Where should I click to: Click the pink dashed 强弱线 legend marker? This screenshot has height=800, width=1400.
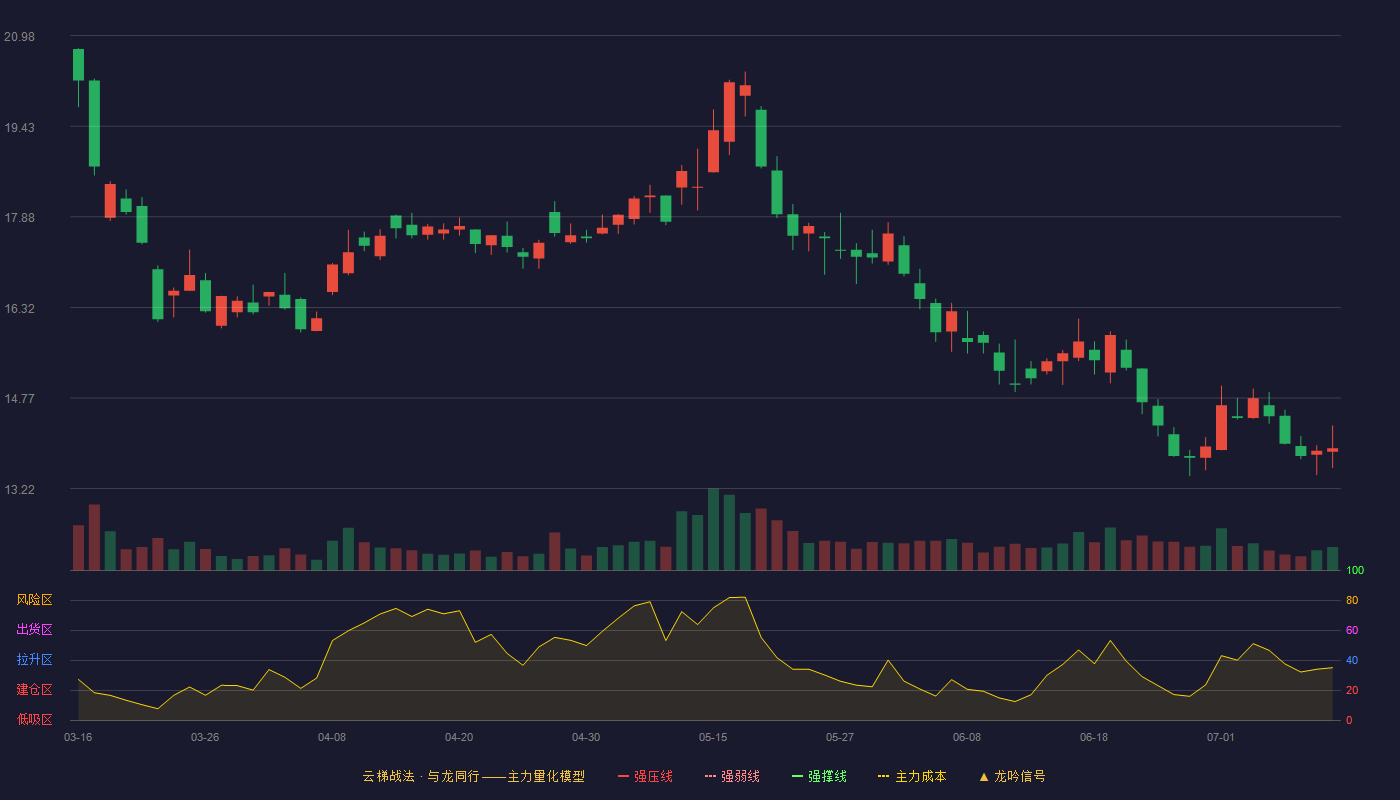coord(710,776)
